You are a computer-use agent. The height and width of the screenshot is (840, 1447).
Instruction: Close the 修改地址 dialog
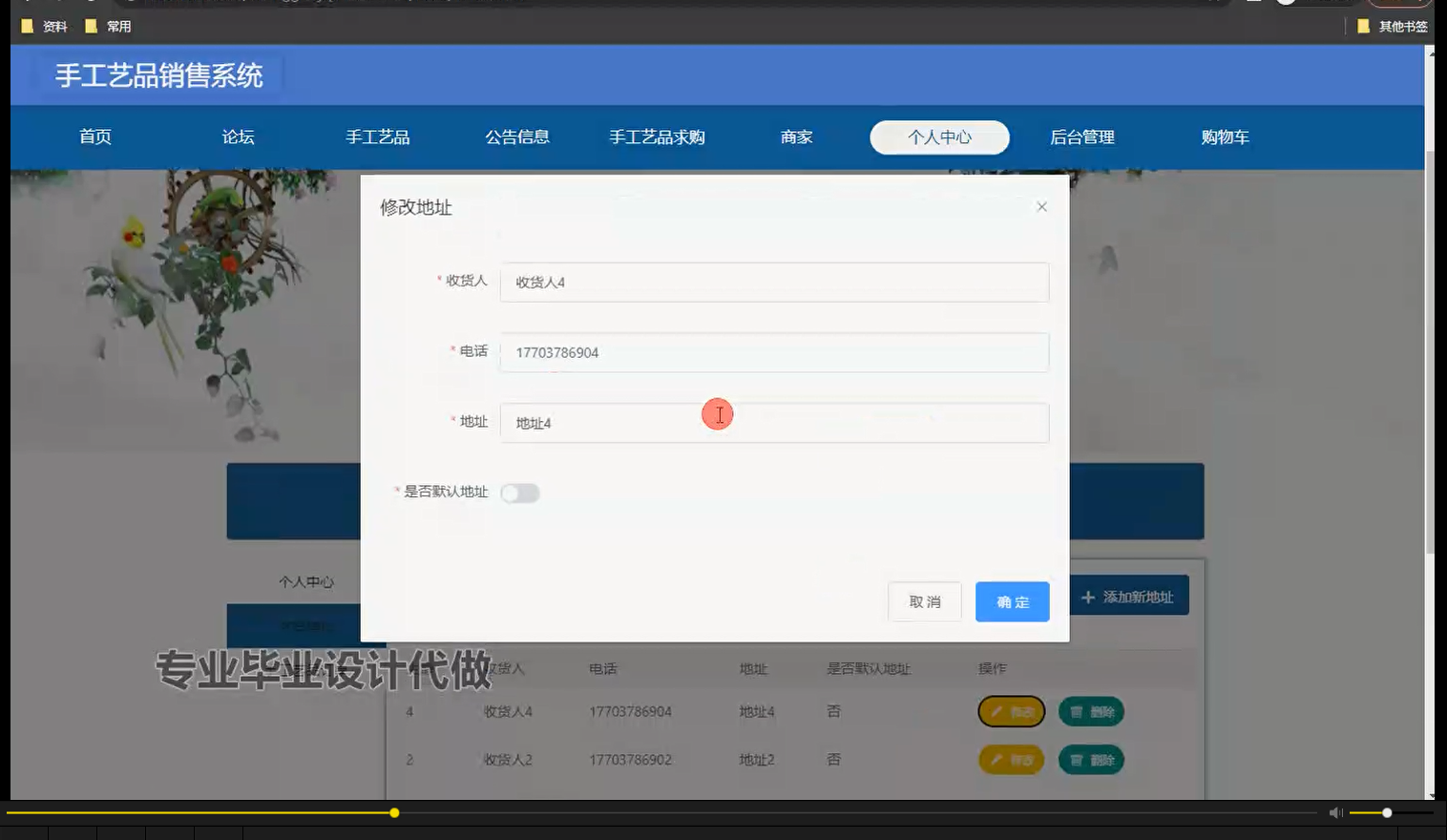(1041, 206)
